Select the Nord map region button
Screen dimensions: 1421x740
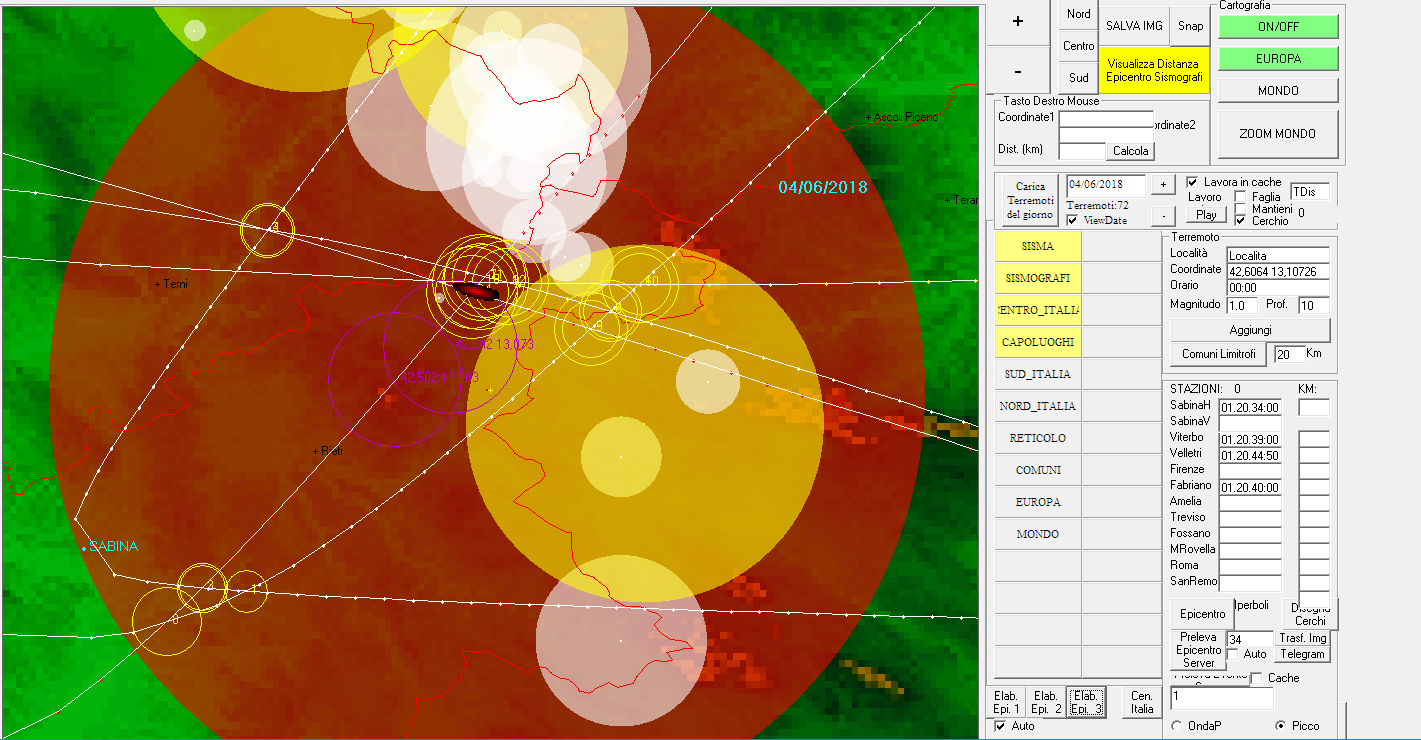point(1079,14)
